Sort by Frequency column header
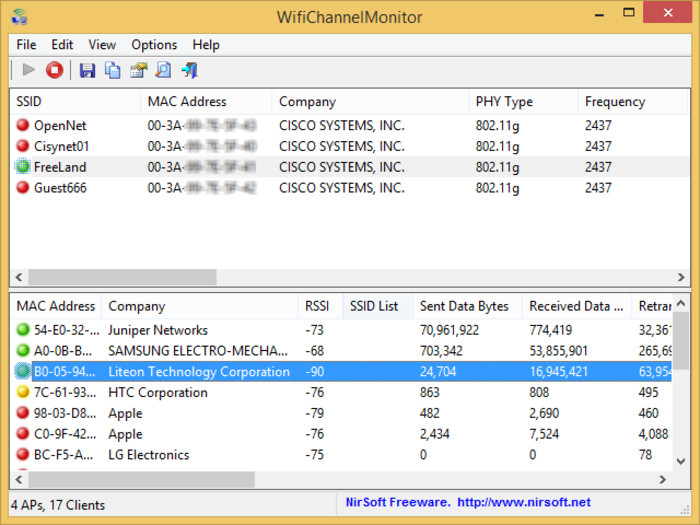This screenshot has width=700, height=525. click(x=633, y=102)
